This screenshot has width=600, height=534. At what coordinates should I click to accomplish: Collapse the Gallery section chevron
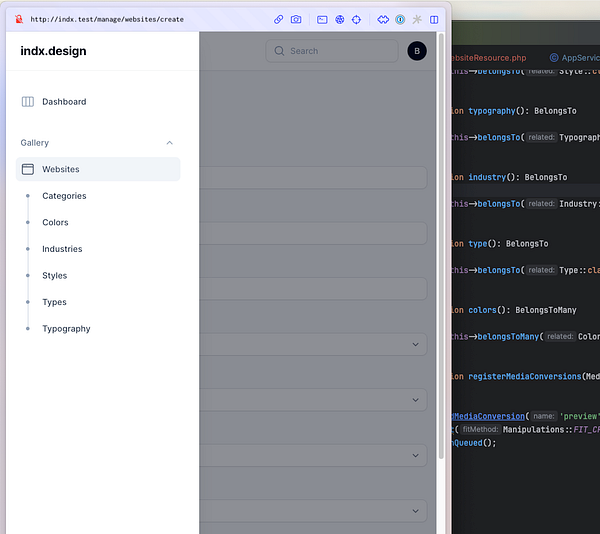point(169,143)
